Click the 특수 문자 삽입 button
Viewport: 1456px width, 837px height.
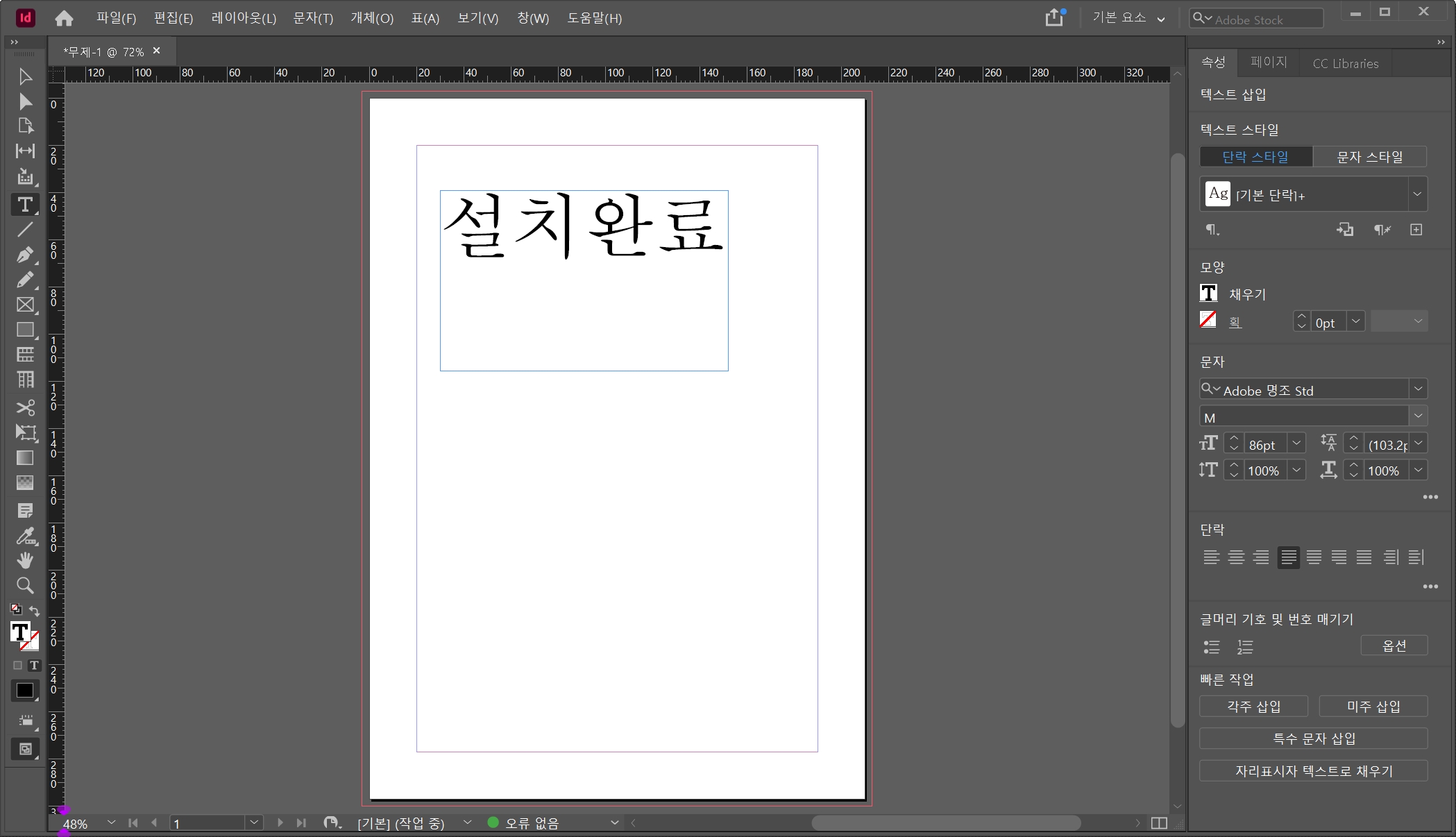[1313, 738]
